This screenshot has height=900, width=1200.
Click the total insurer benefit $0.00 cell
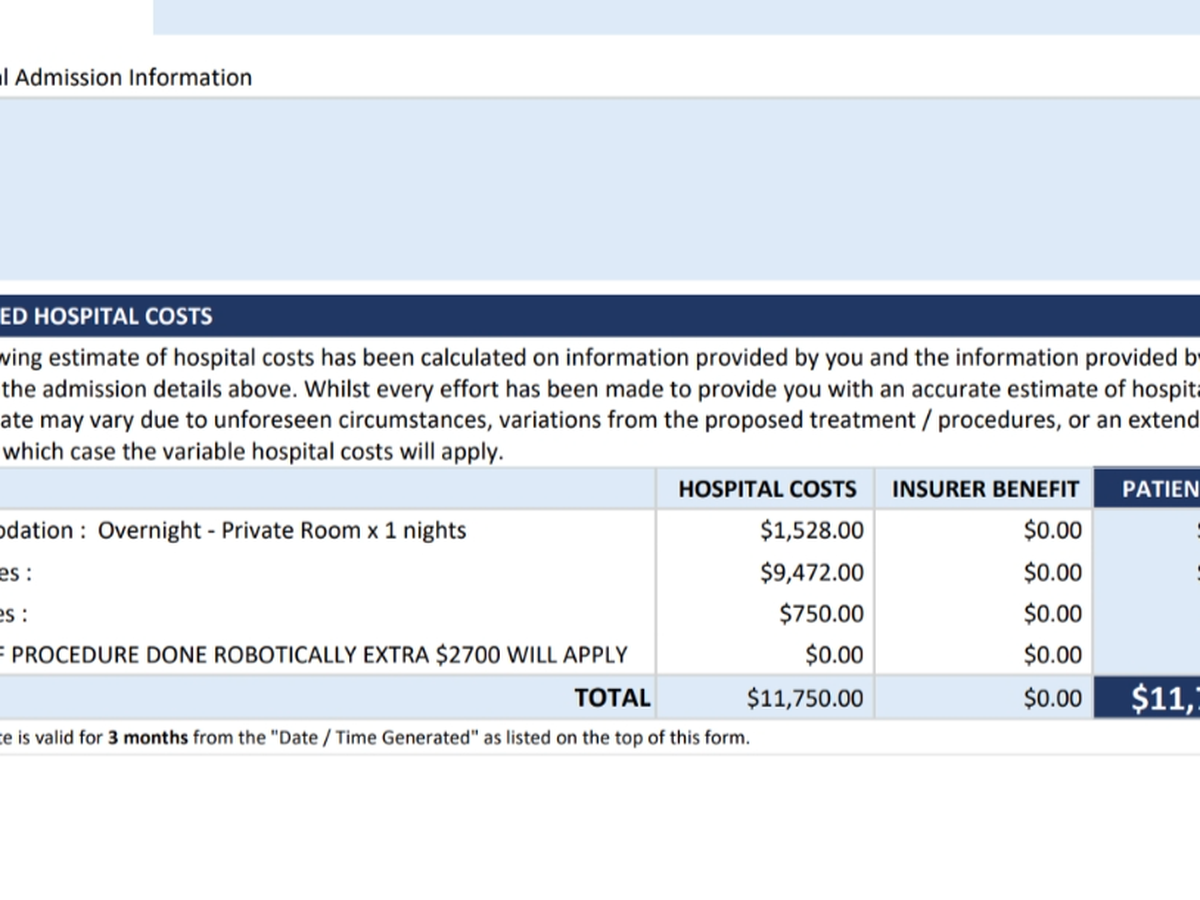pyautogui.click(x=1053, y=698)
